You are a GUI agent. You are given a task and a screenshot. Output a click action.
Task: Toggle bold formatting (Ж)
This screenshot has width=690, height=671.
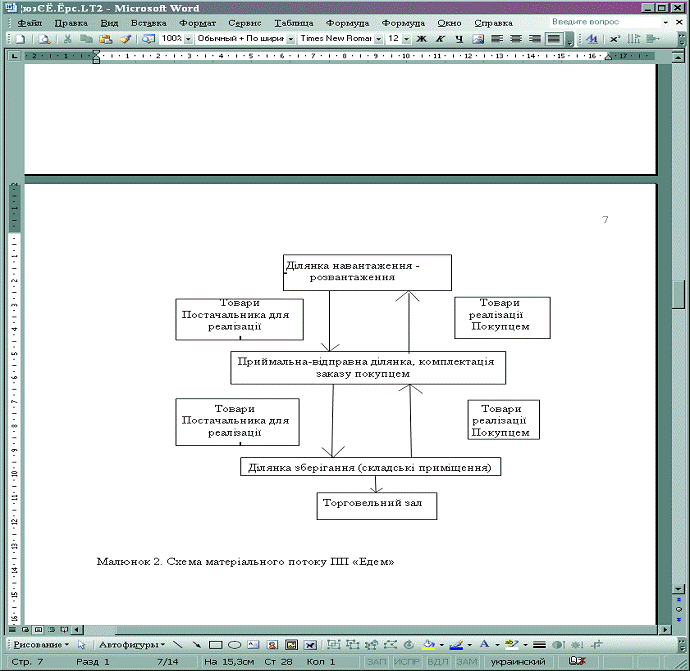pos(421,39)
